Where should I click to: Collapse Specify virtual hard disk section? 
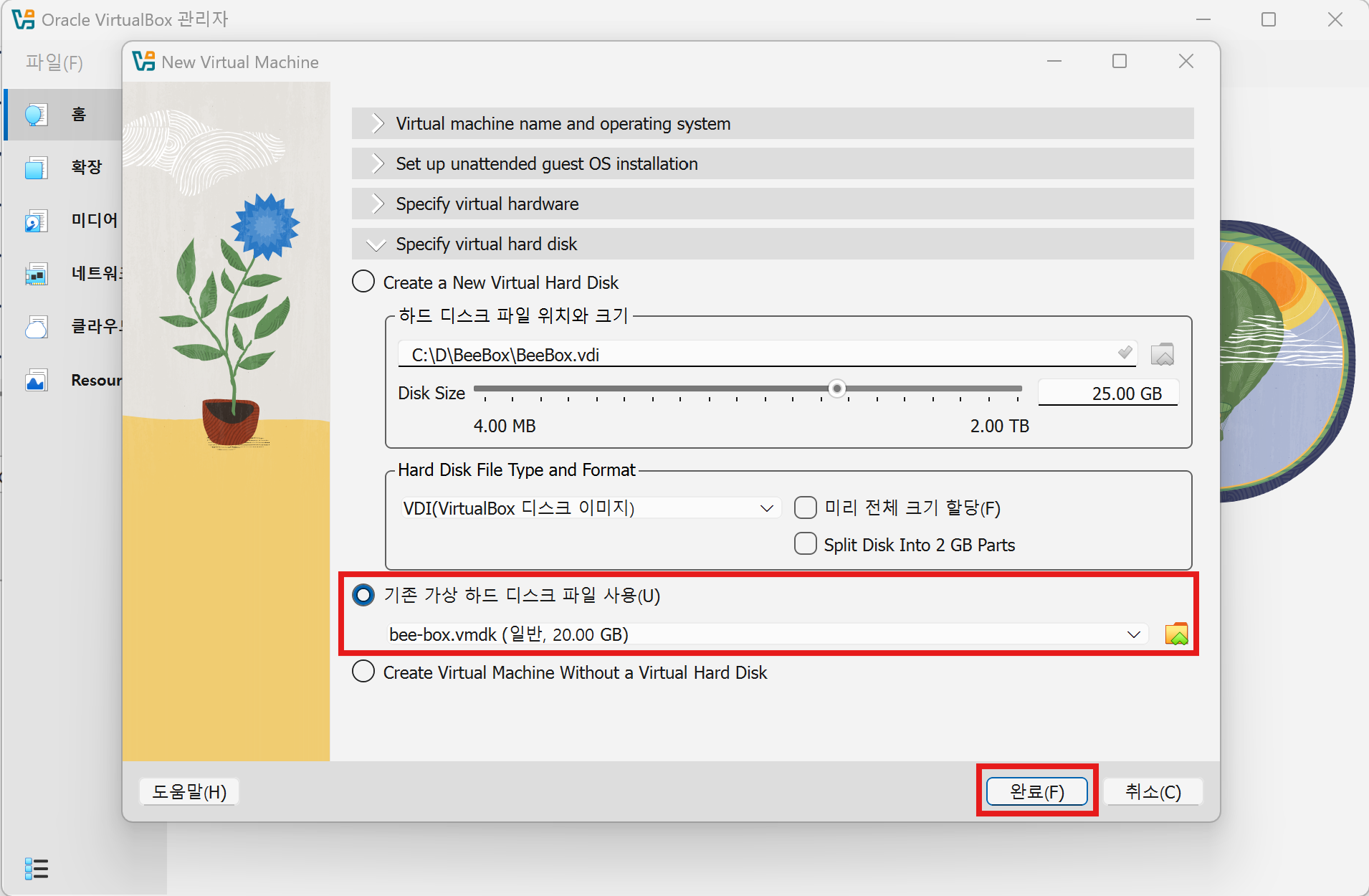tap(773, 244)
